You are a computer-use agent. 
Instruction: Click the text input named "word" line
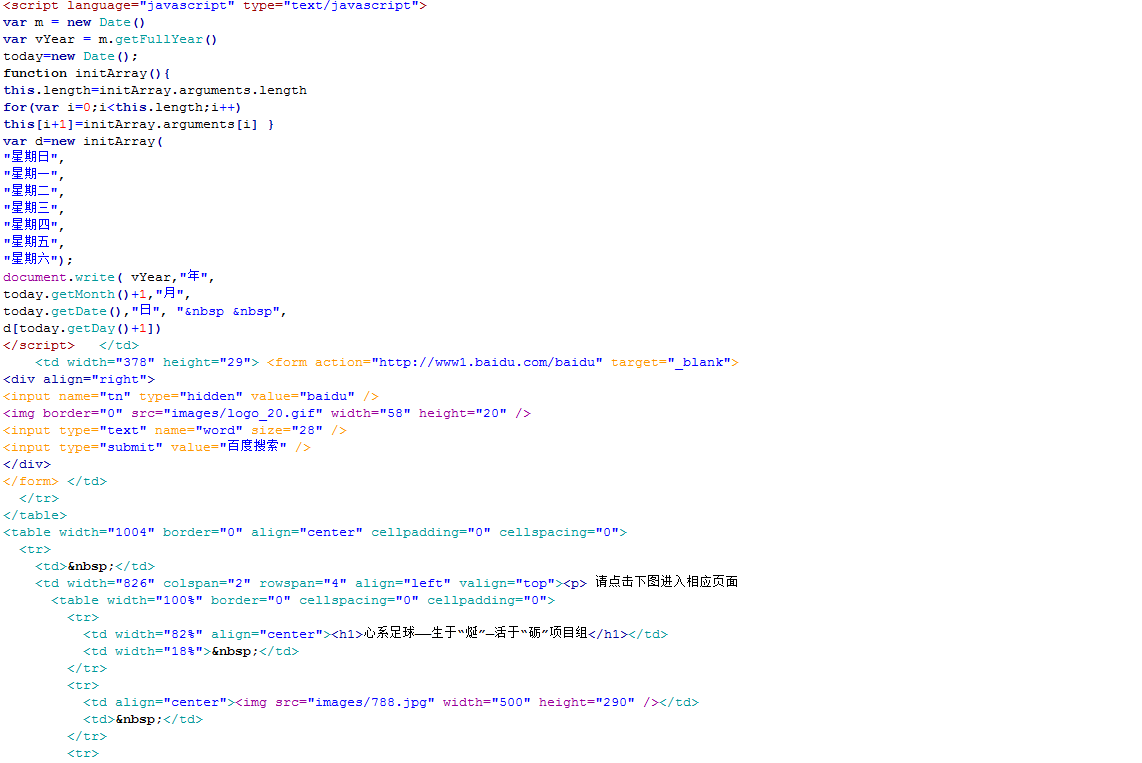click(175, 430)
